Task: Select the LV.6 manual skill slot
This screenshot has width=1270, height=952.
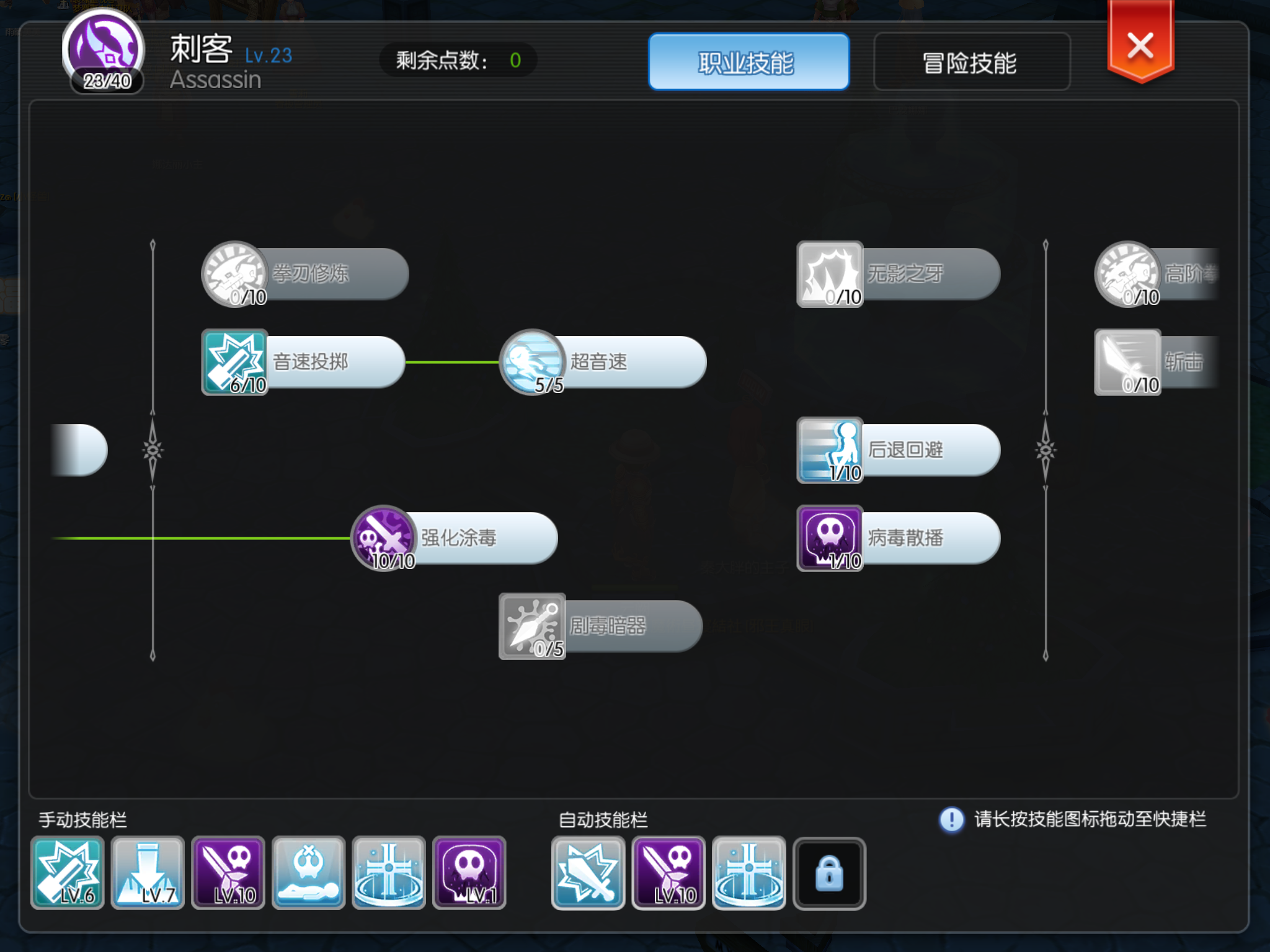Action: click(68, 873)
